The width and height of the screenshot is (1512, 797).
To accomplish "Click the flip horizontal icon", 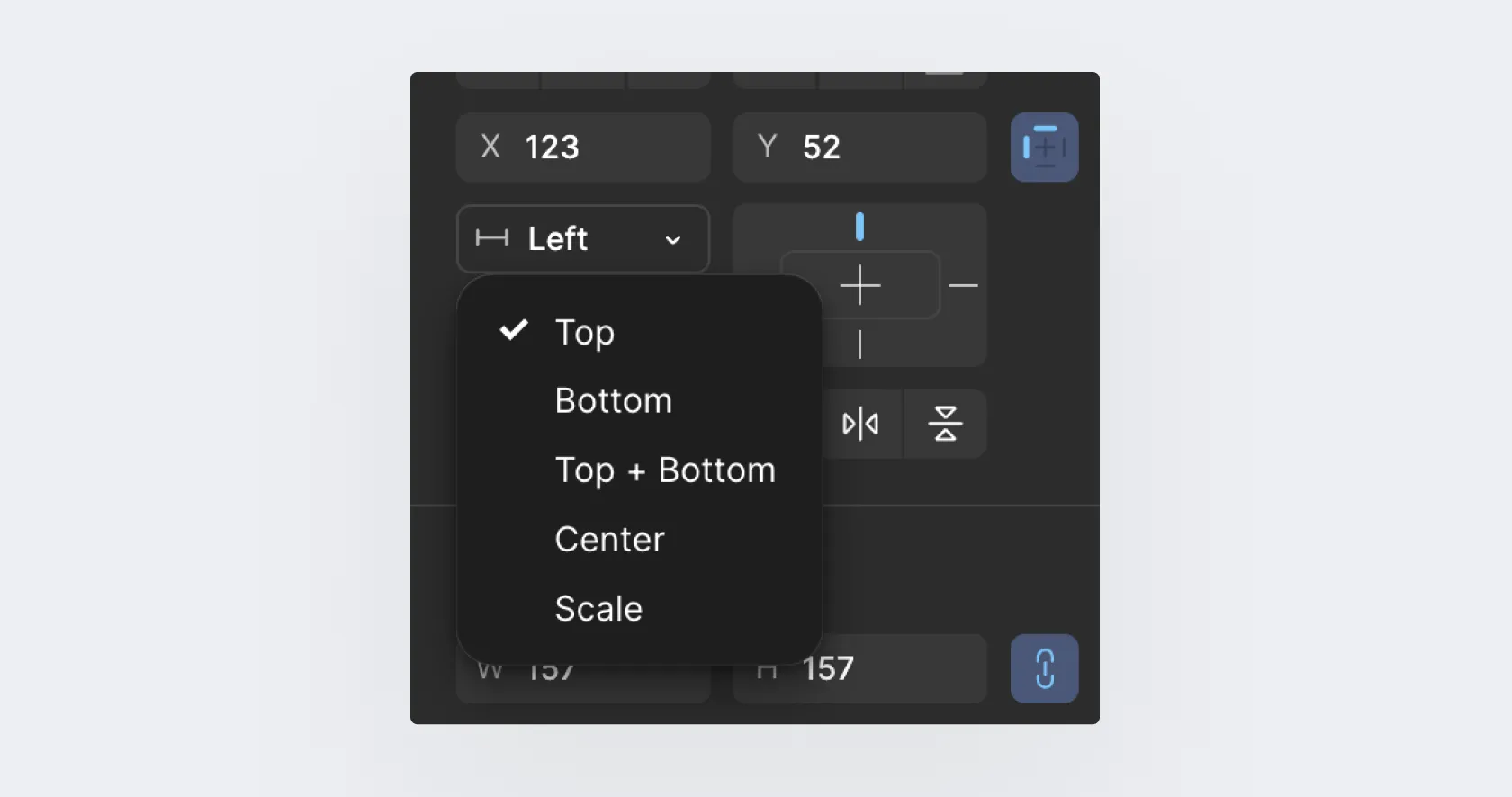I will 859,424.
